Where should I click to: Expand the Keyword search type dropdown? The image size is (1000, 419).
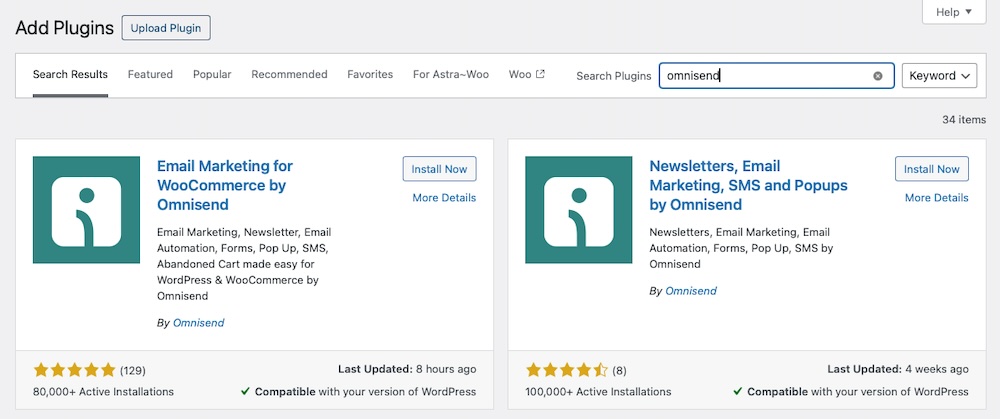939,75
